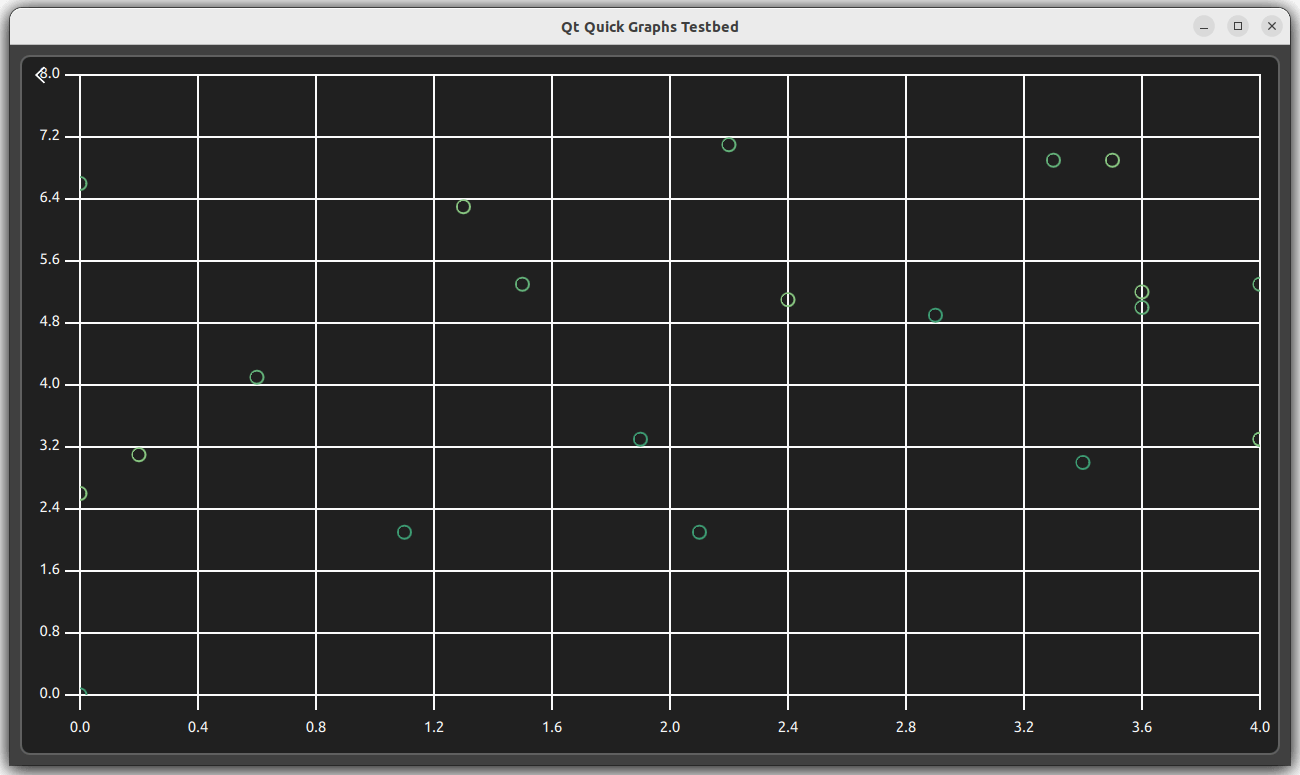Click x-axis label 0.8
Screen dimensions: 1300x775
[316, 728]
